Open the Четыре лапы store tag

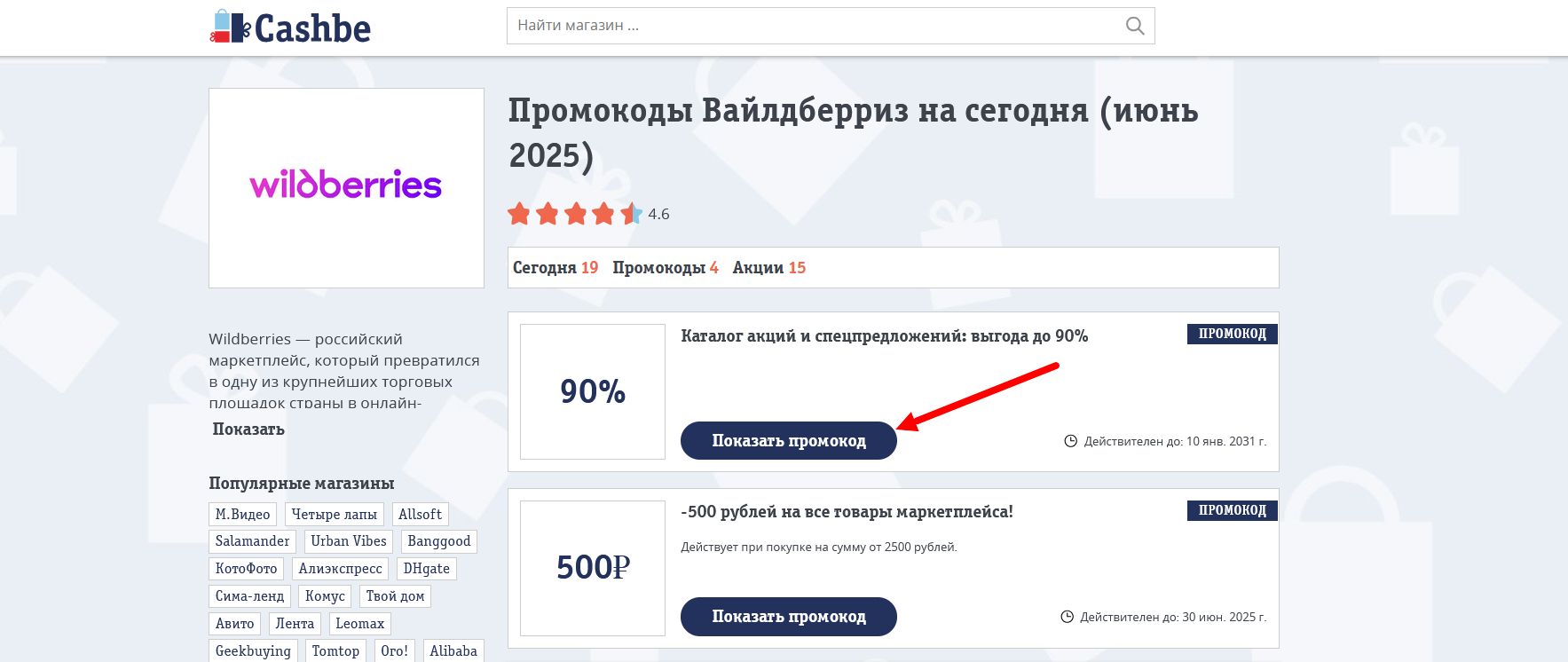[x=335, y=515]
